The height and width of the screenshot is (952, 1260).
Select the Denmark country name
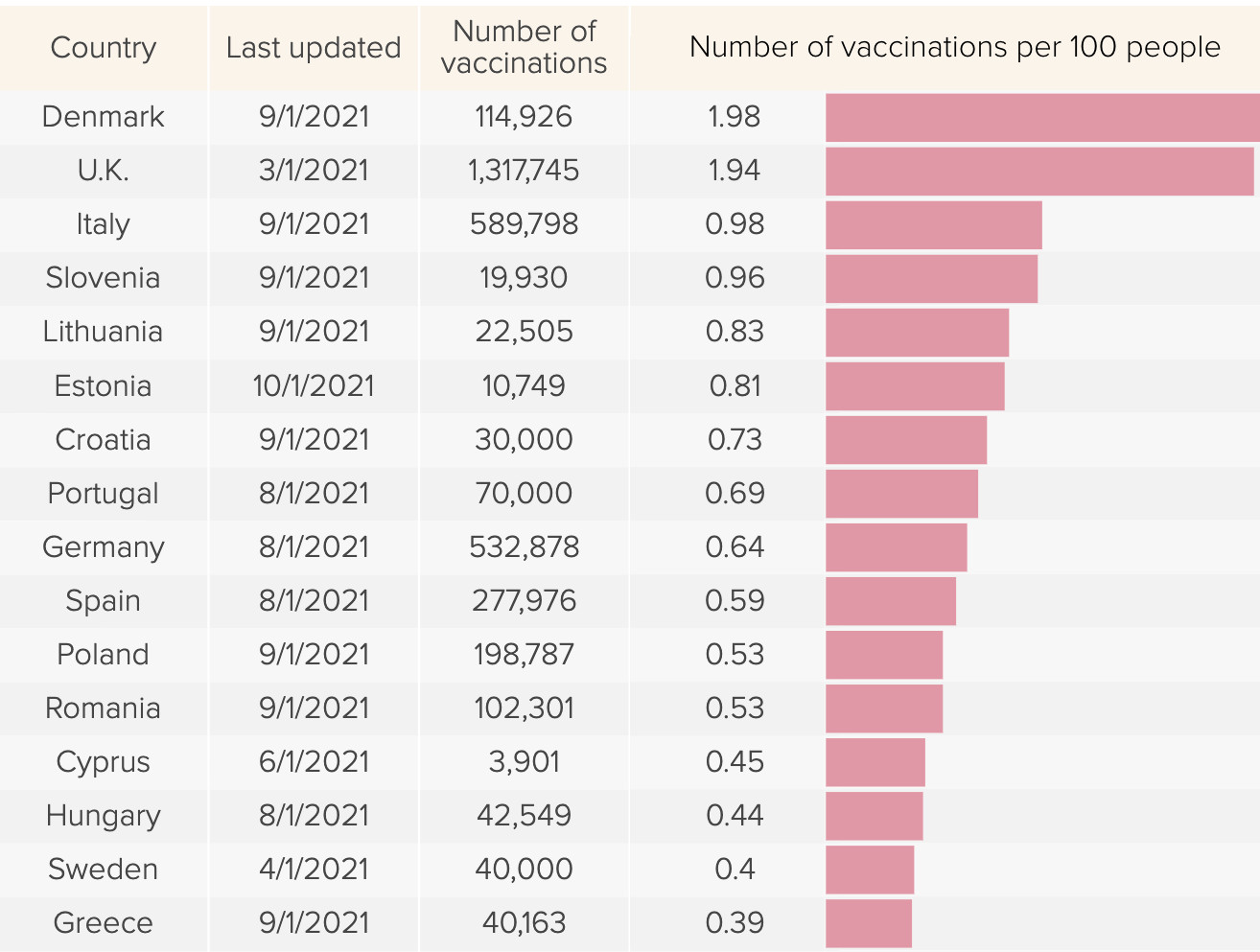pyautogui.click(x=104, y=117)
